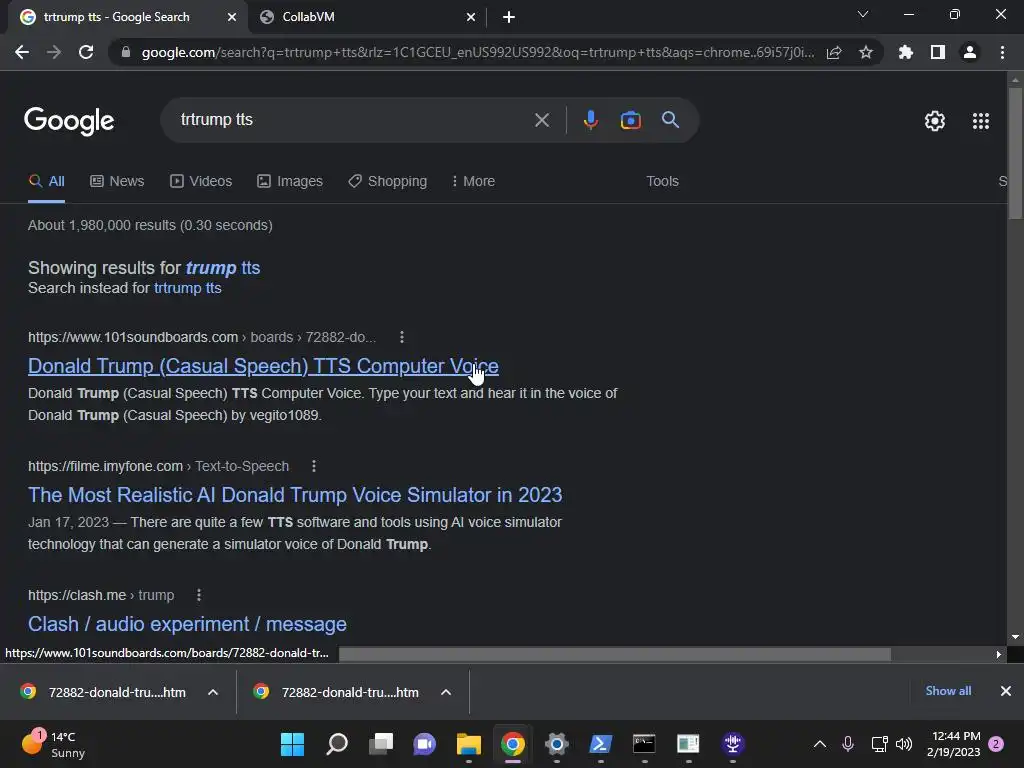This screenshot has height=768, width=1024.
Task: Open options for the 101soundboards result
Action: pyautogui.click(x=402, y=337)
